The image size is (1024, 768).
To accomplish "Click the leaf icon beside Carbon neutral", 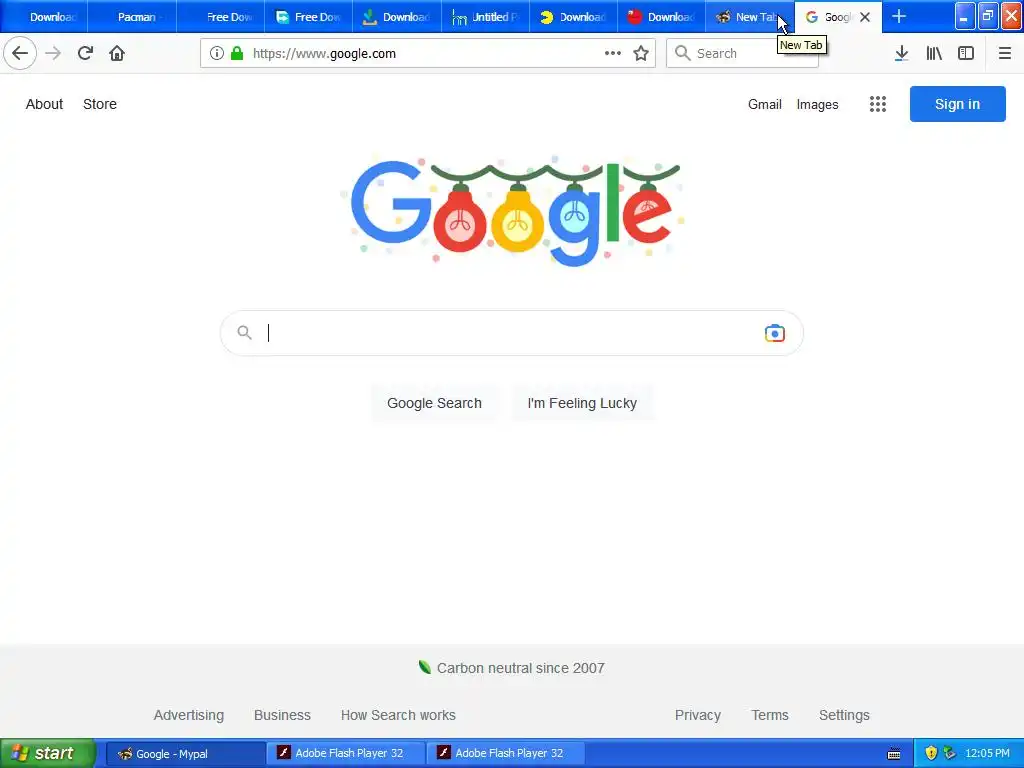I will (424, 667).
